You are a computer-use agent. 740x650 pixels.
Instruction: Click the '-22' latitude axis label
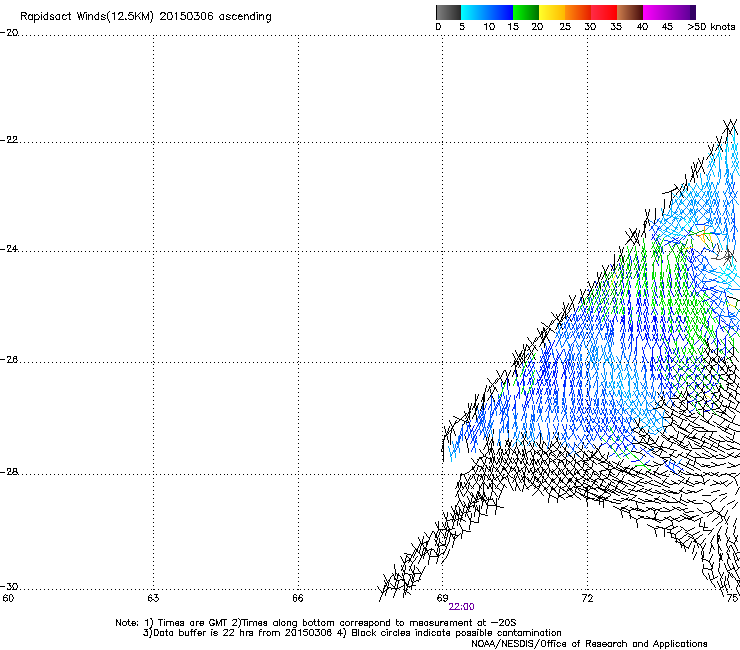tap(9, 140)
